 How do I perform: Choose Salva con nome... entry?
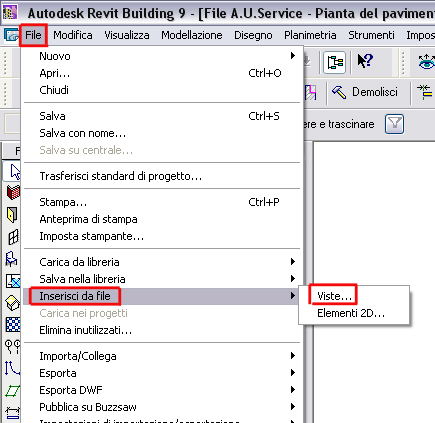(162, 133)
